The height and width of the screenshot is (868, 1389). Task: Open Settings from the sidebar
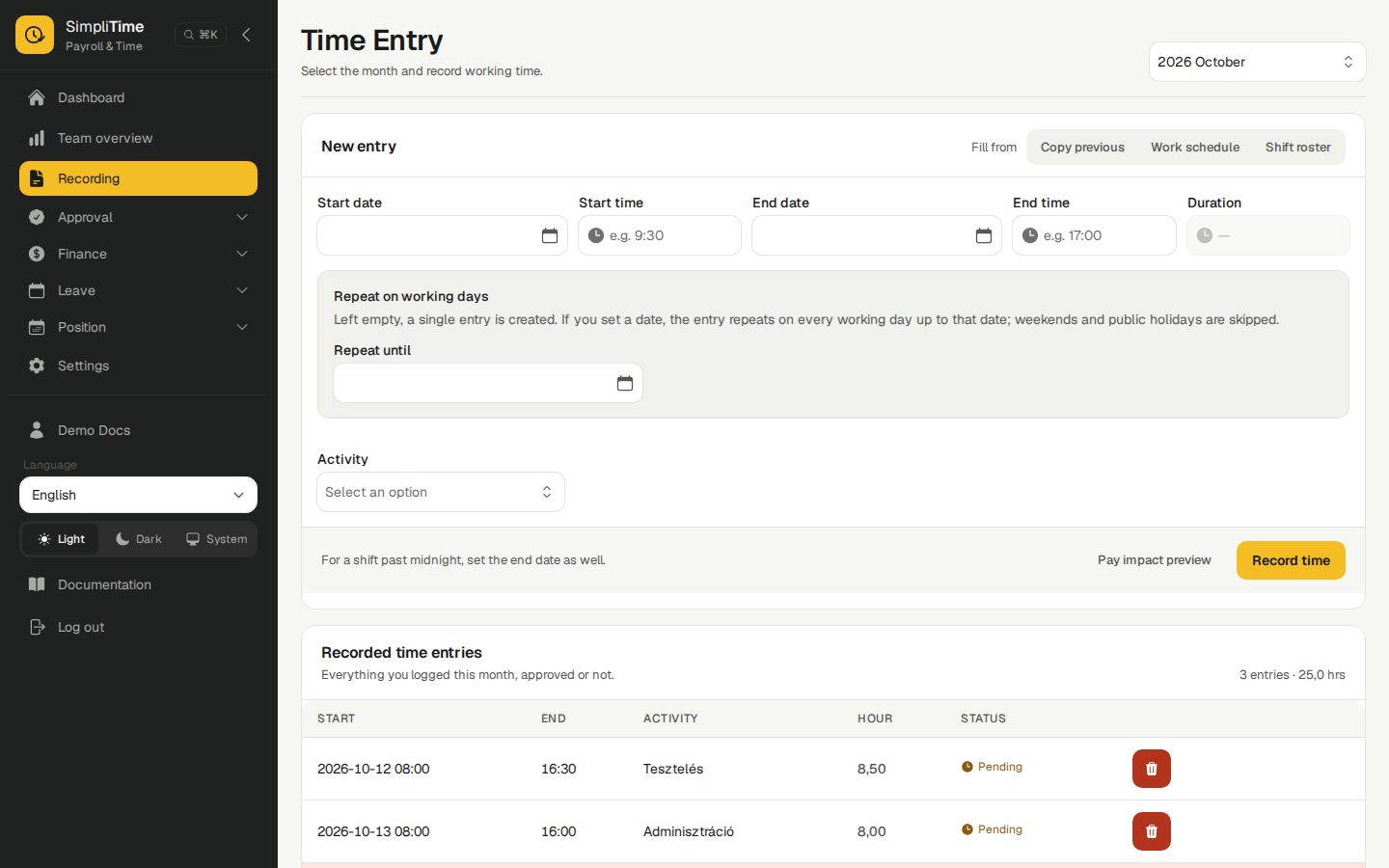138,366
